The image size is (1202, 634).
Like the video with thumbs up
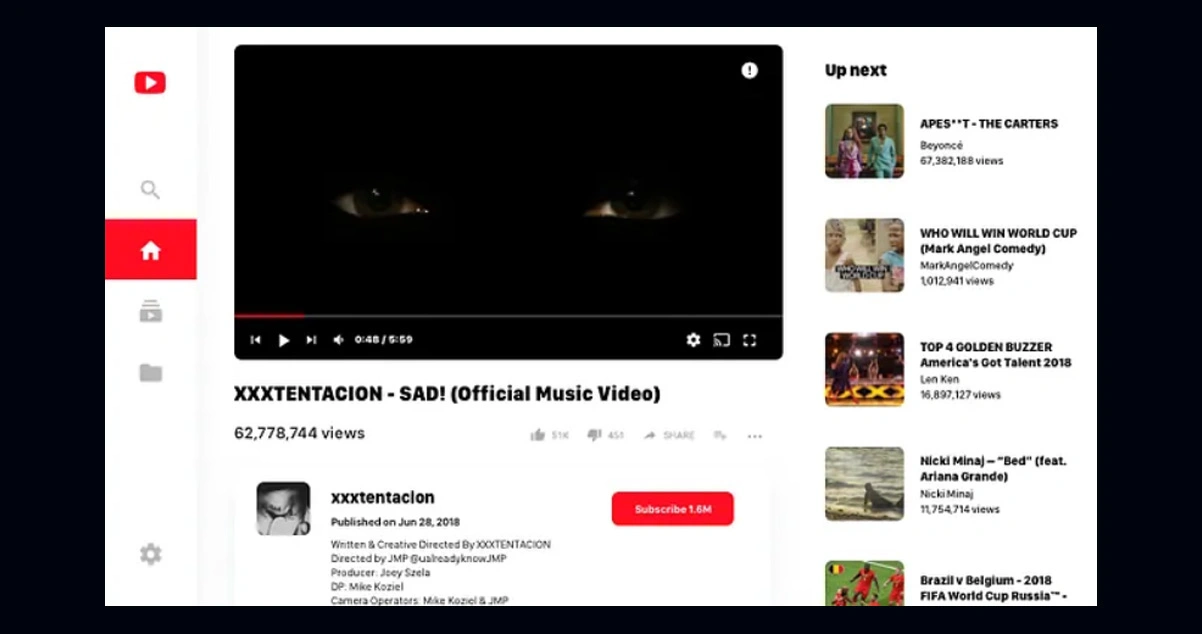538,435
